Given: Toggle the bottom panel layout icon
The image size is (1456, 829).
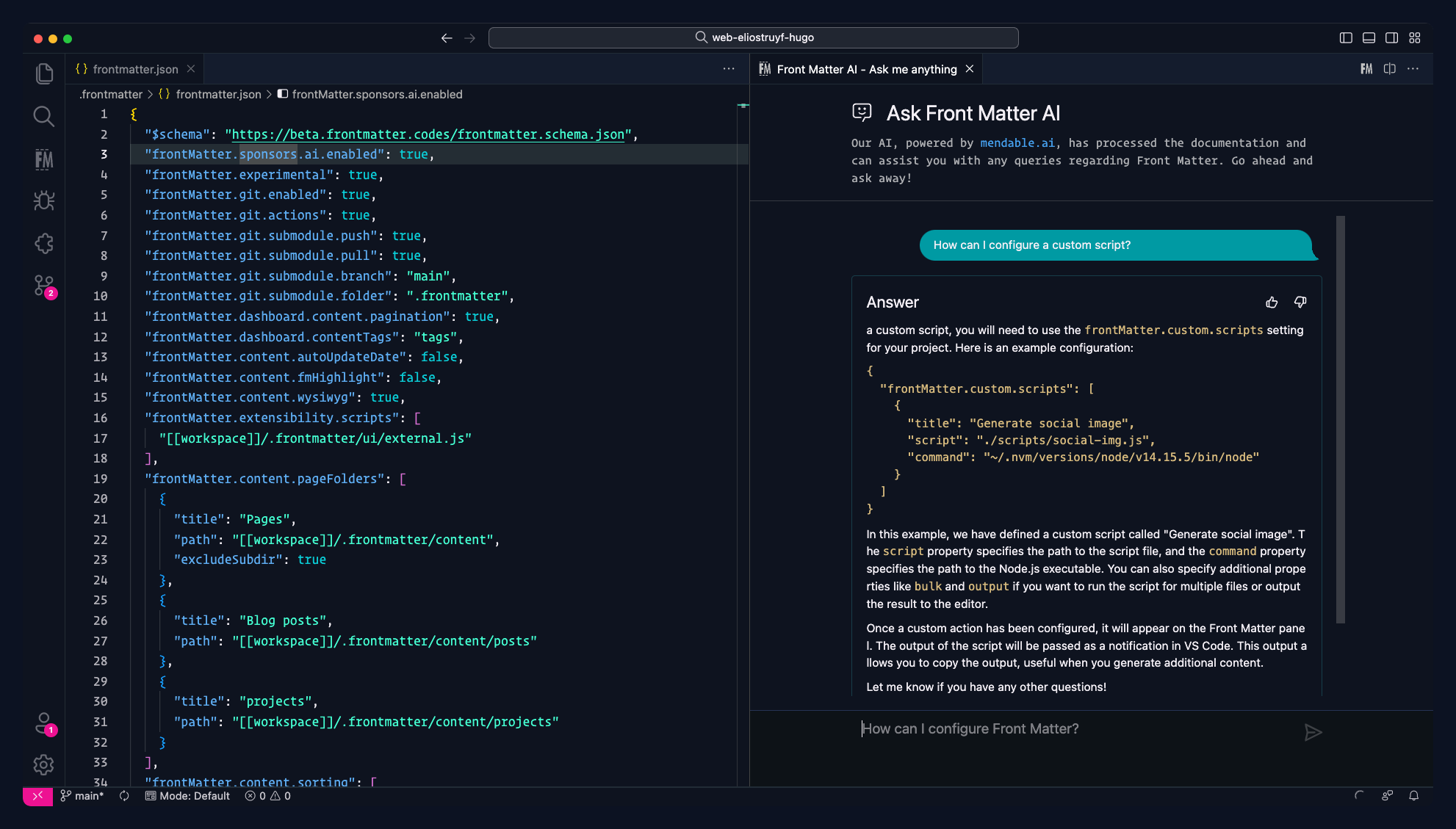Looking at the screenshot, I should click(x=1369, y=38).
